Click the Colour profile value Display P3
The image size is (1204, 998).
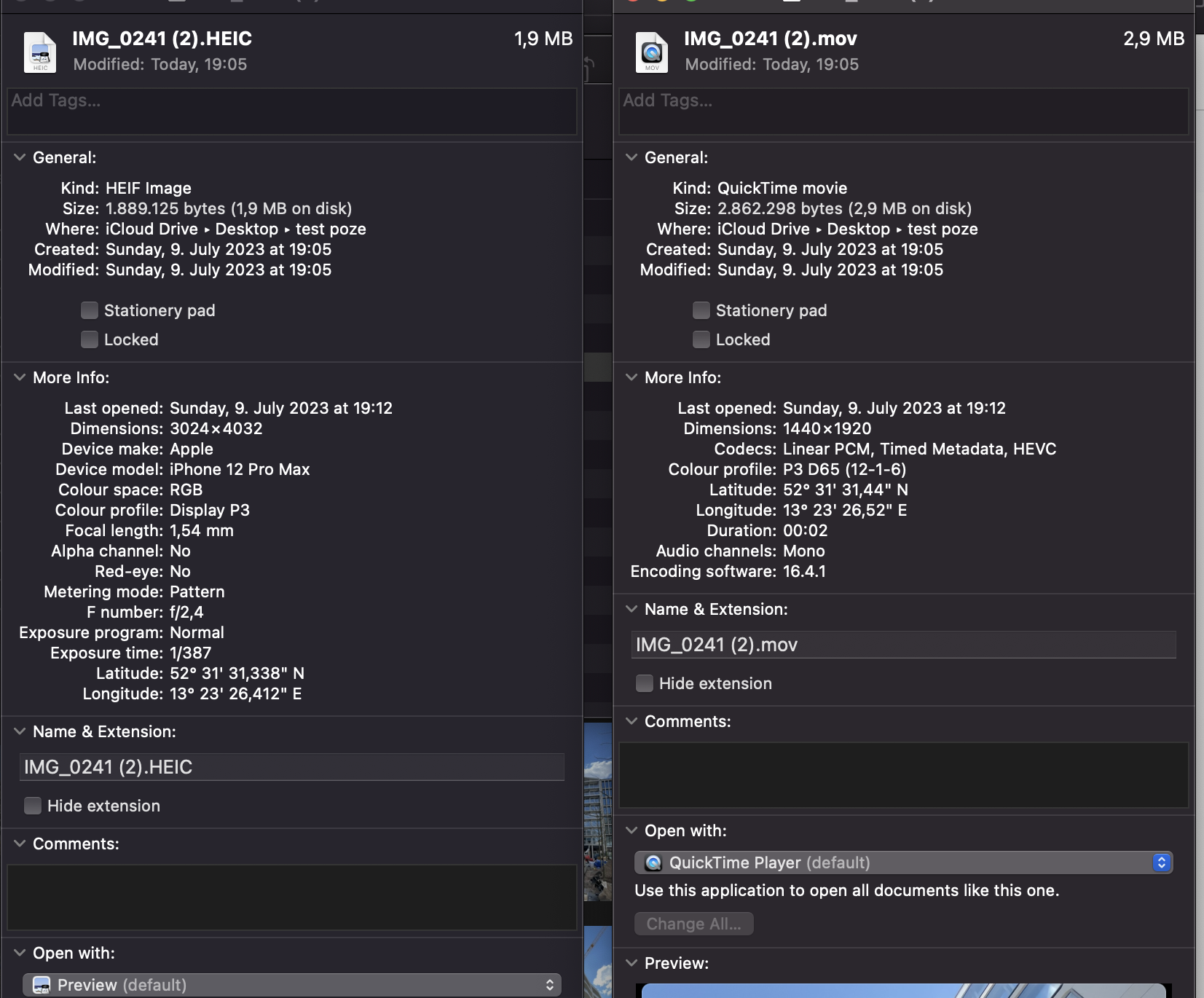tap(210, 510)
